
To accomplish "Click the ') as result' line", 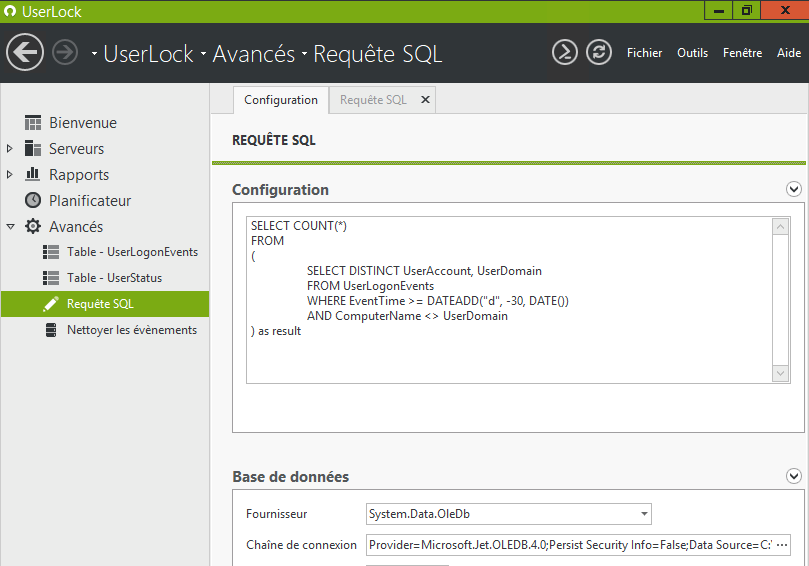I will click(x=276, y=331).
